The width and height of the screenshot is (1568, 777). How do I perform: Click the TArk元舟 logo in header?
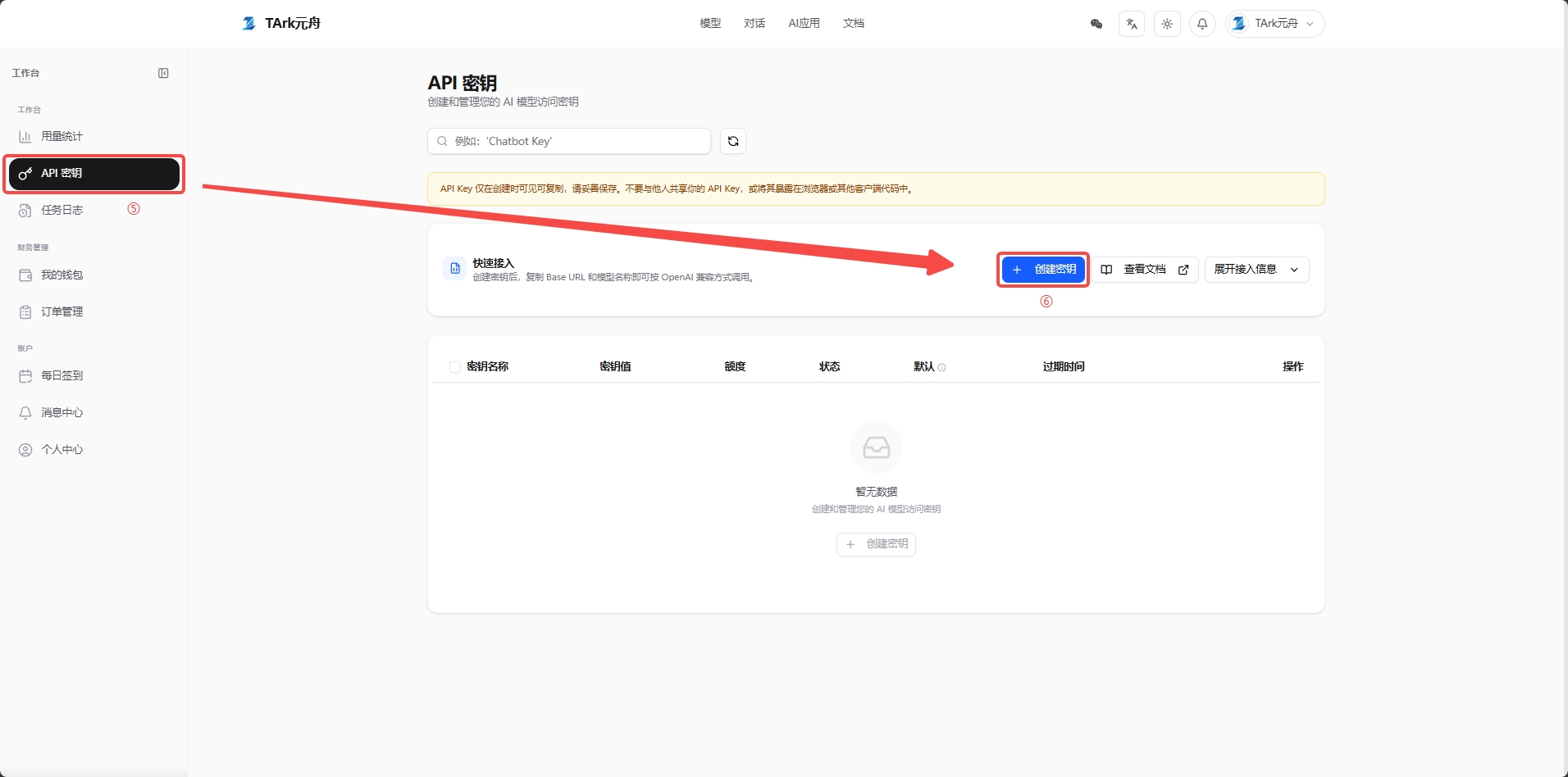click(280, 23)
